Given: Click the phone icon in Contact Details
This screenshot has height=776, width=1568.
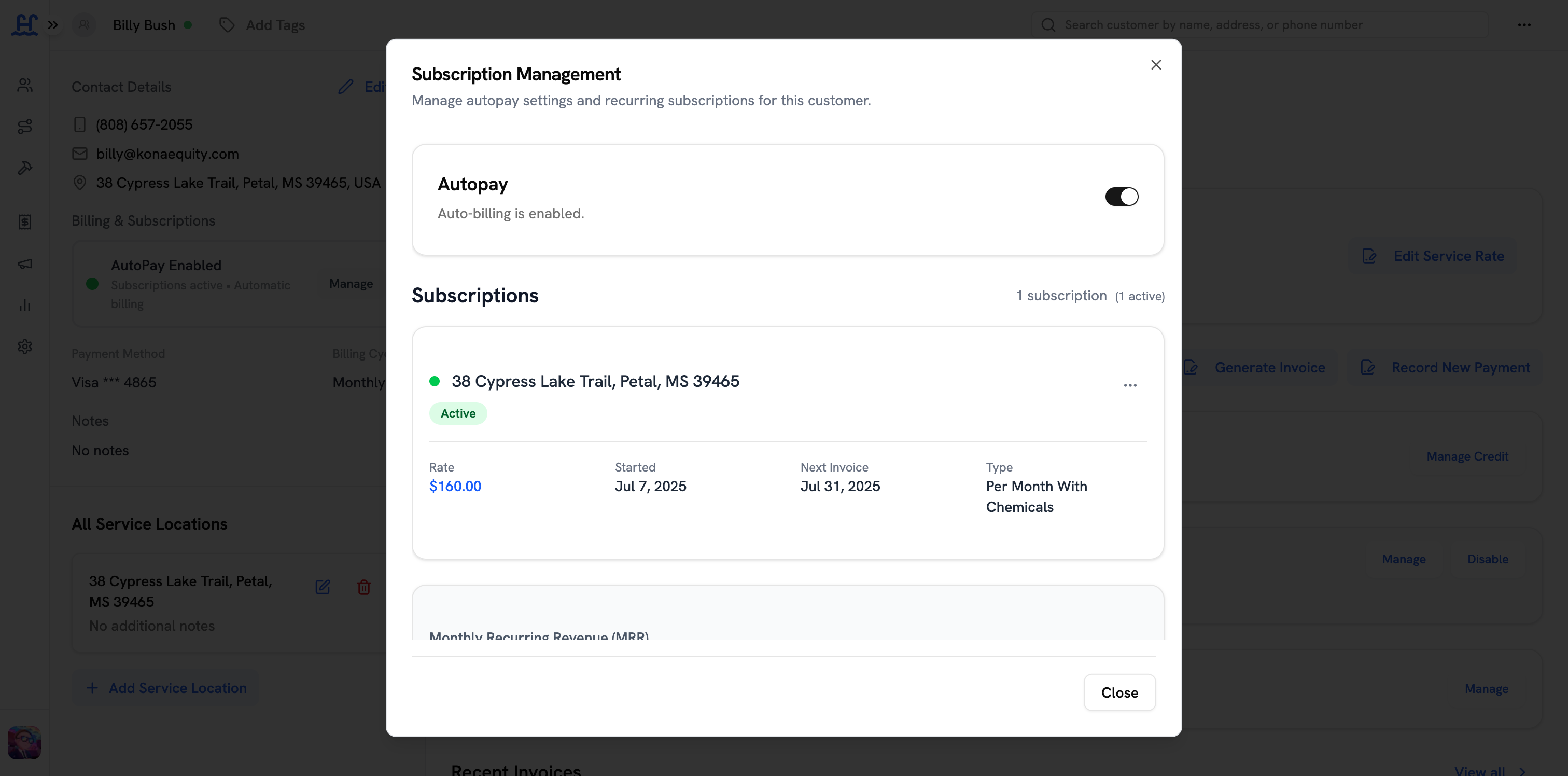Looking at the screenshot, I should point(80,124).
